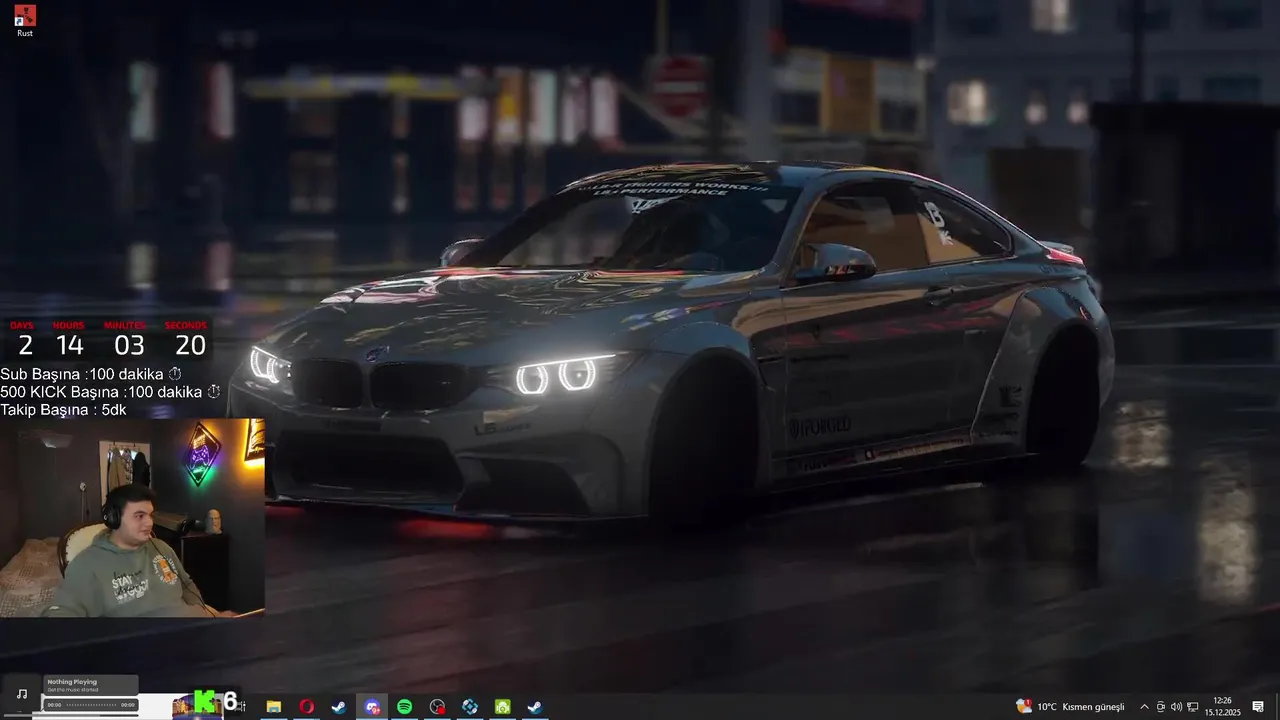This screenshot has height=720, width=1280.
Task: Click the subathon countdown timer
Action: [108, 340]
